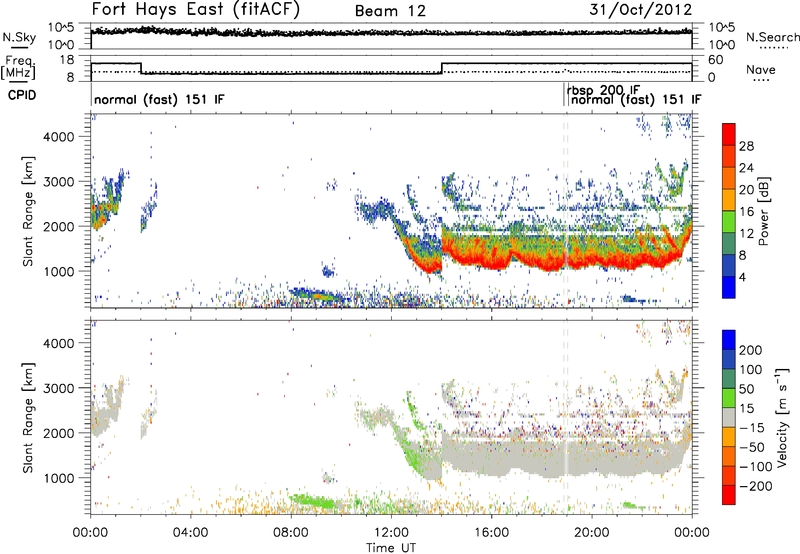Click the blue bottom of Power color bar
800x554 pixels.
tap(729, 287)
